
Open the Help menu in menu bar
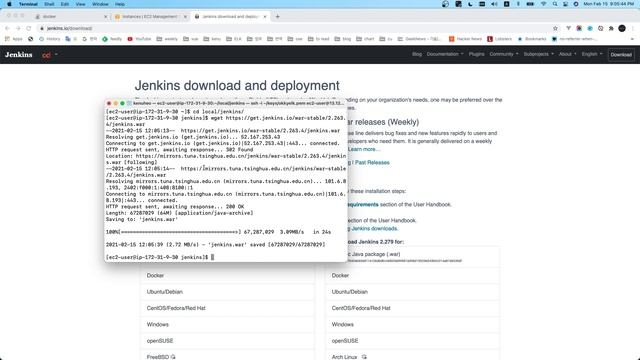[x=120, y=4]
